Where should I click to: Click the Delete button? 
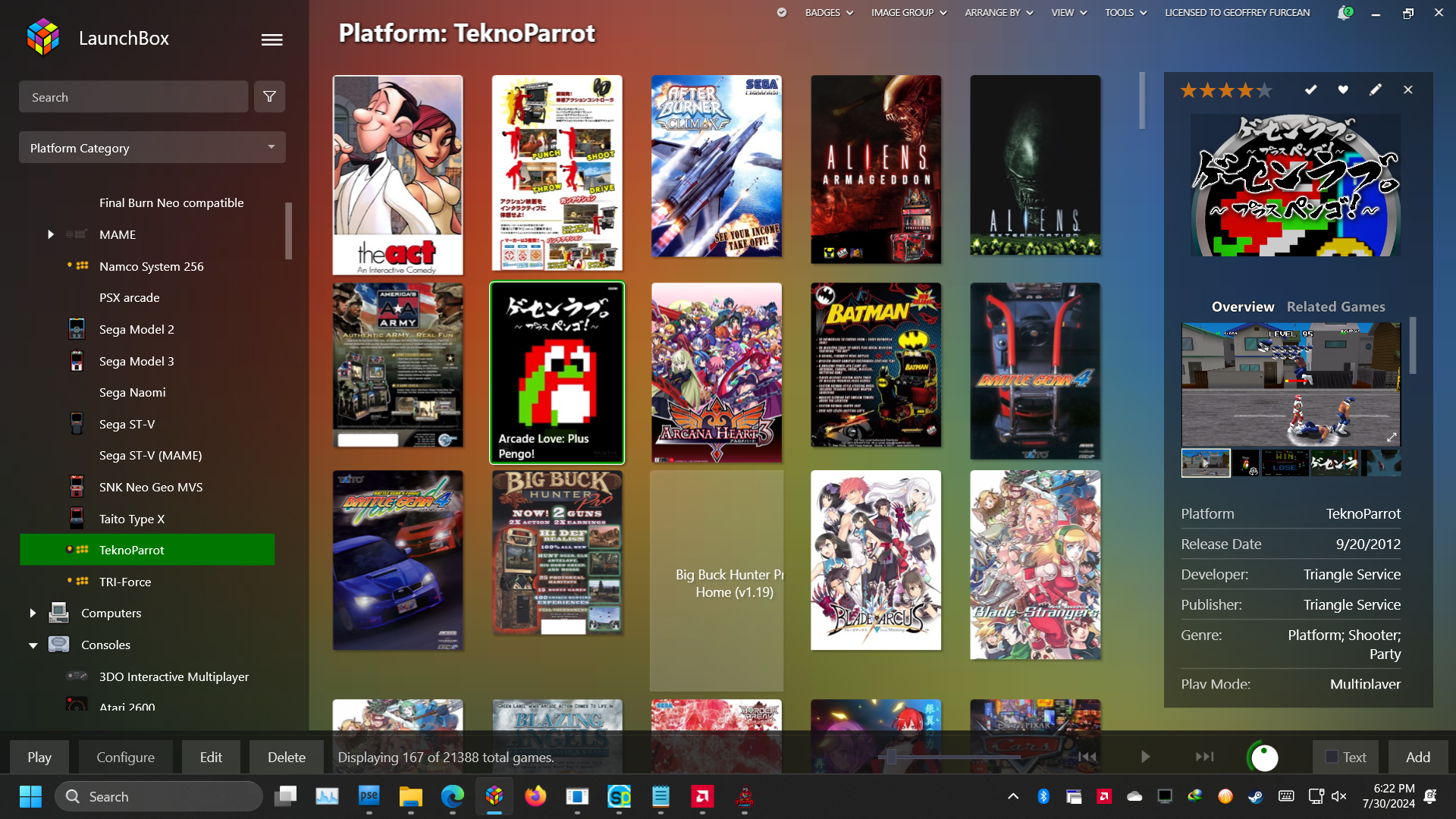287,757
